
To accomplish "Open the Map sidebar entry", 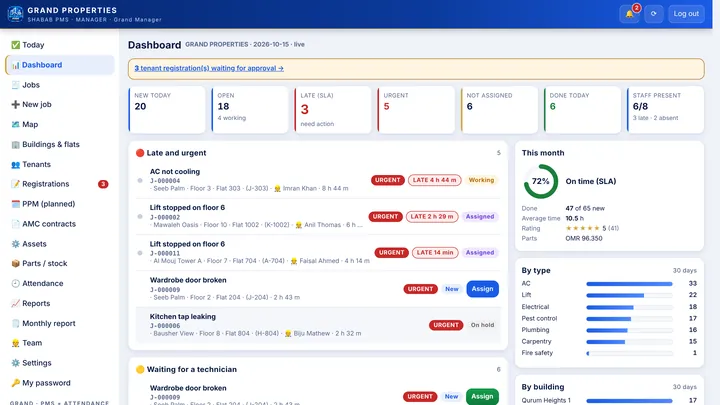I will pos(60,124).
